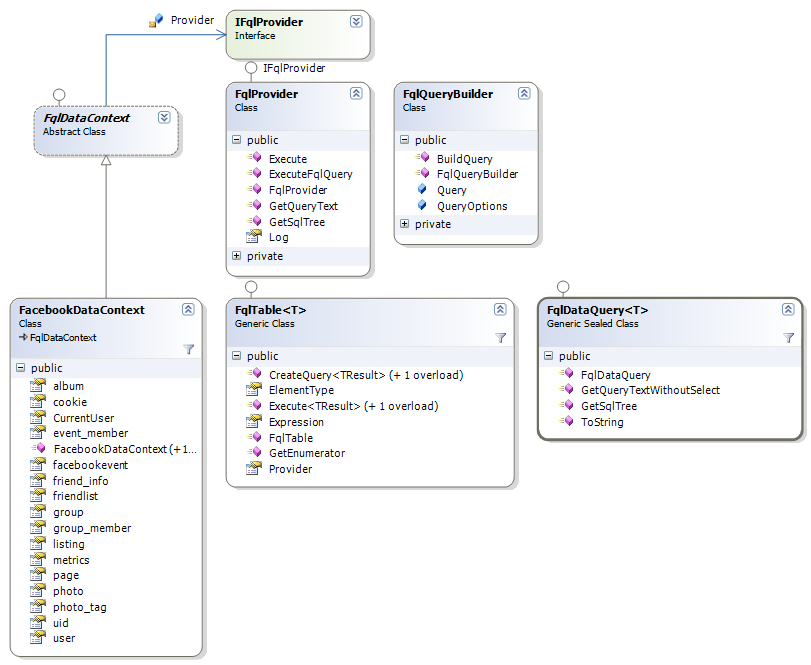
Task: Collapse the FqlQueryBuilder class chevron
Action: tap(524, 93)
